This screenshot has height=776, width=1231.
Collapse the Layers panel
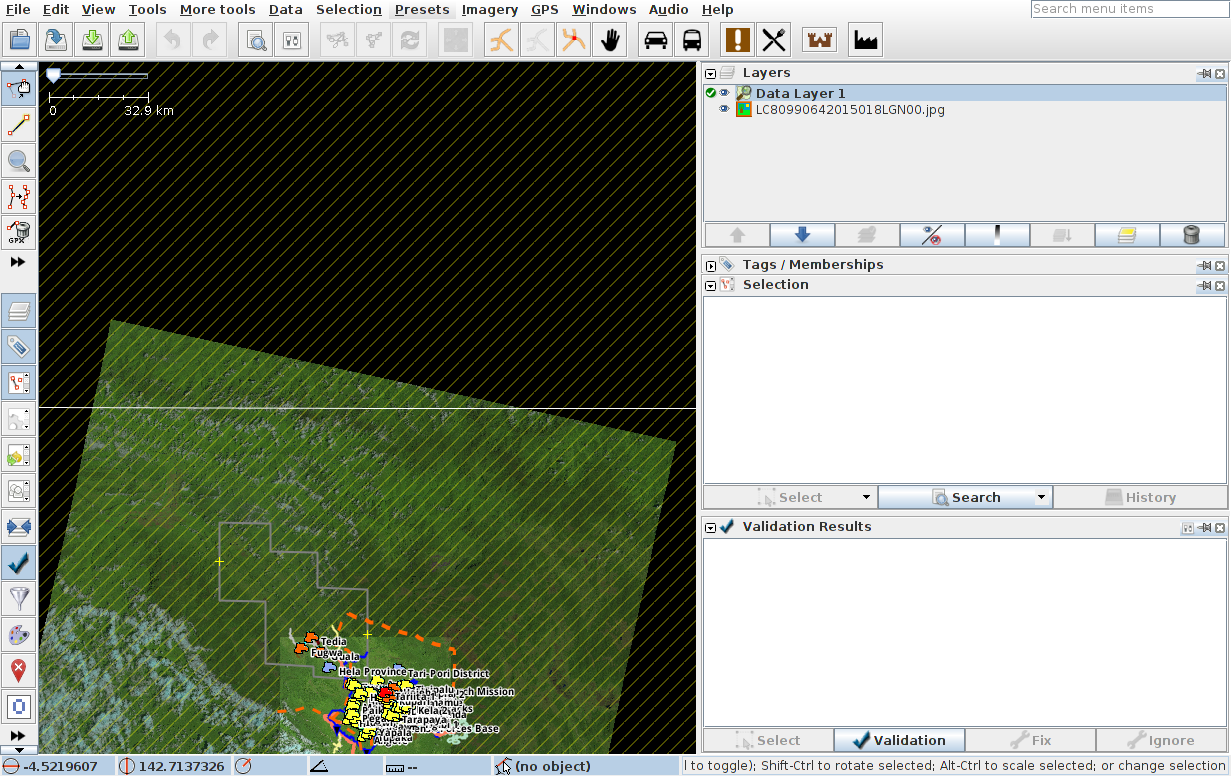[711, 73]
